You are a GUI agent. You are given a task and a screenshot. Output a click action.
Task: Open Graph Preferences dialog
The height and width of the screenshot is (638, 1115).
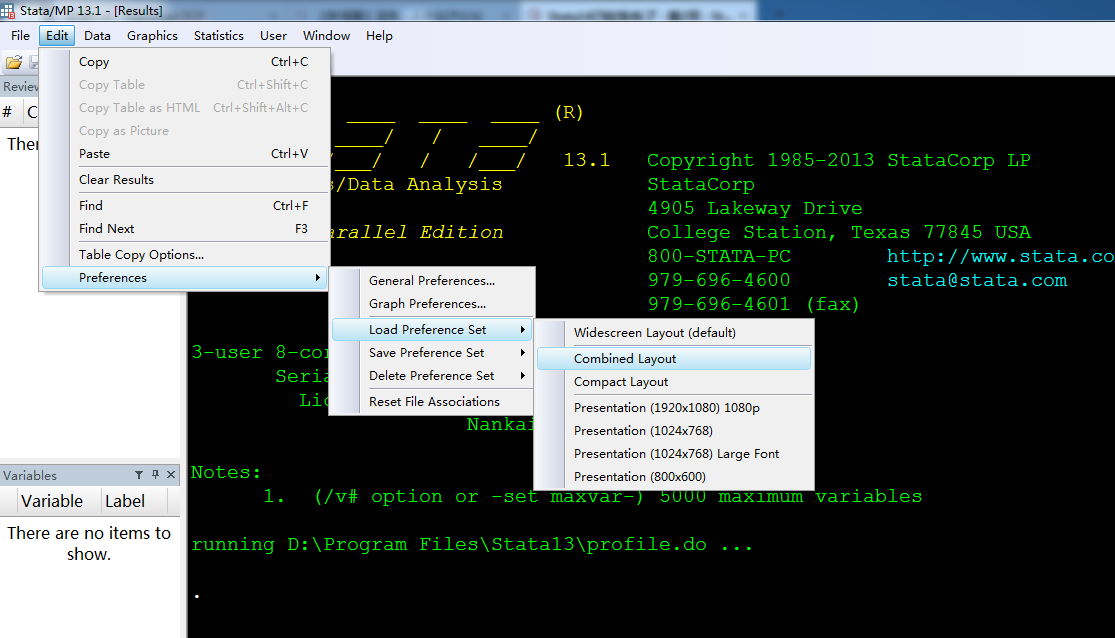click(x=427, y=304)
